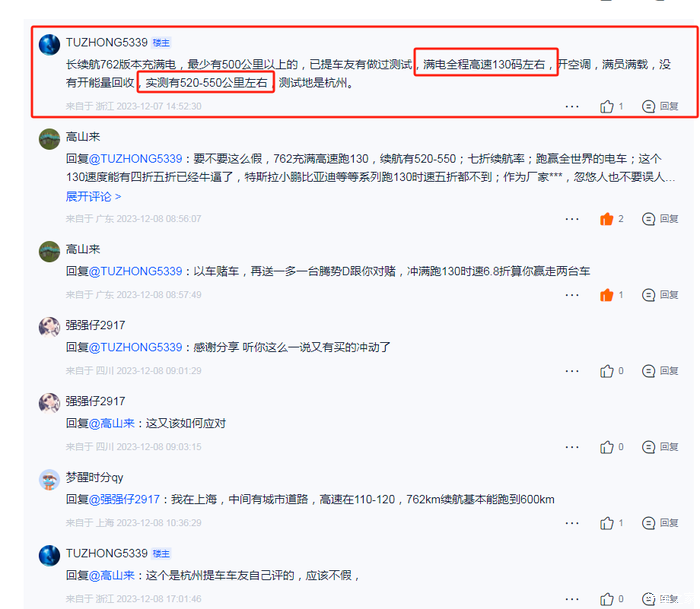View 高山来's avatar on the first reply
The width and height of the screenshot is (700, 609).
tap(50, 139)
